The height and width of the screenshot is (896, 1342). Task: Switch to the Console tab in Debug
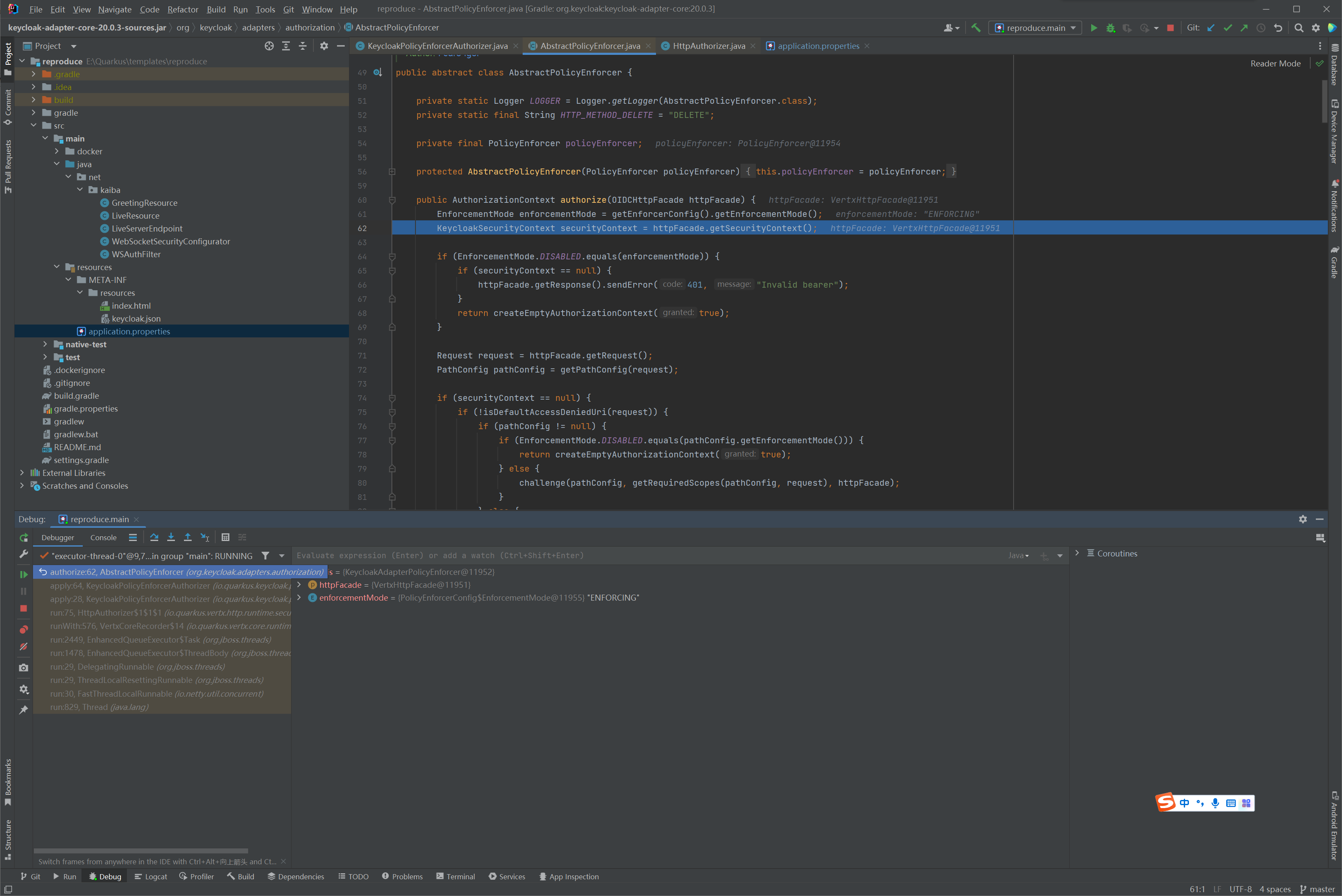pyautogui.click(x=103, y=537)
